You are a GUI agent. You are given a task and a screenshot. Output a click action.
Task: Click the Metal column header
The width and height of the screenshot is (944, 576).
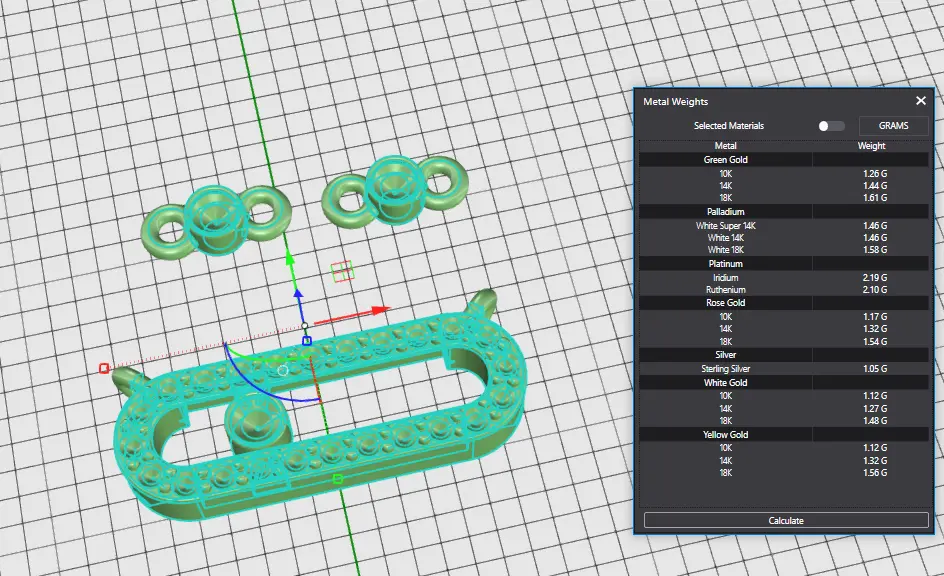[725, 146]
